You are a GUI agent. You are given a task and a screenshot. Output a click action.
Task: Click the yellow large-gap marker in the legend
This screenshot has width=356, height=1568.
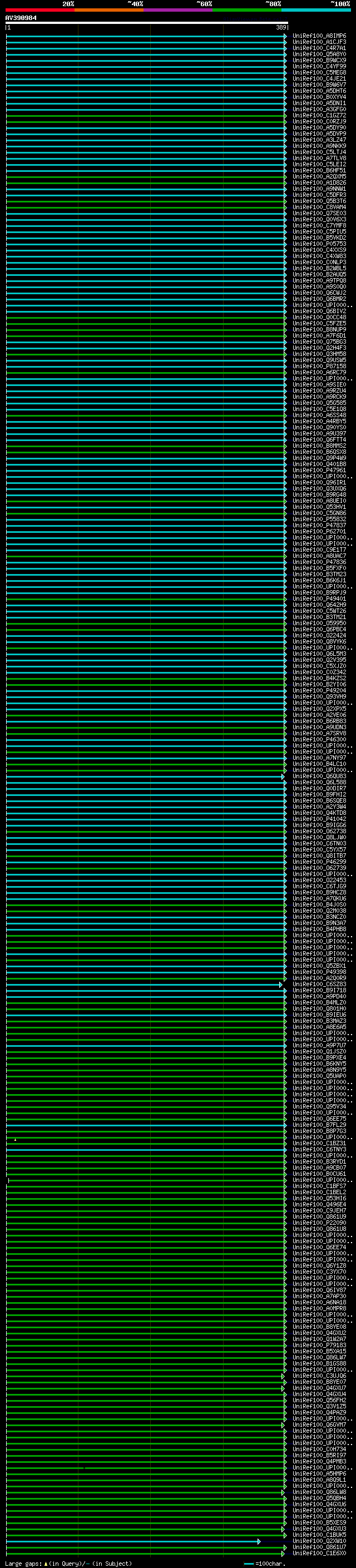[x=46, y=1564]
